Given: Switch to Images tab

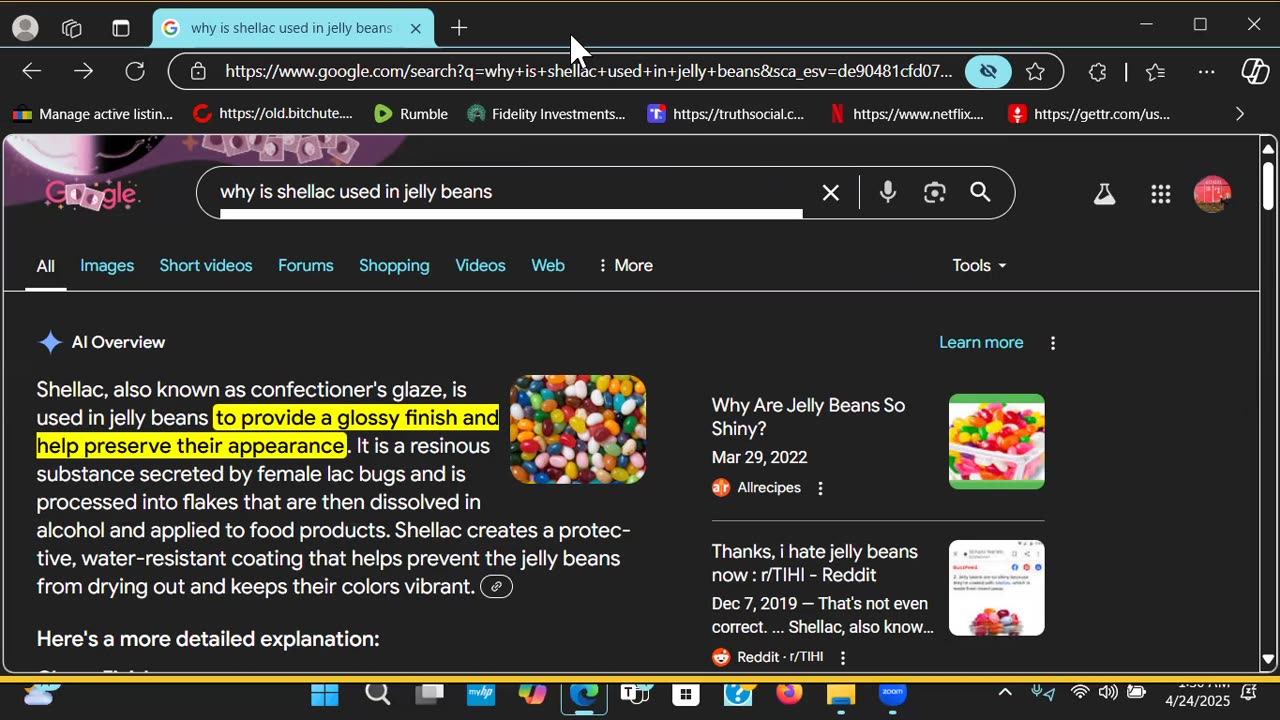Looking at the screenshot, I should [x=107, y=265].
